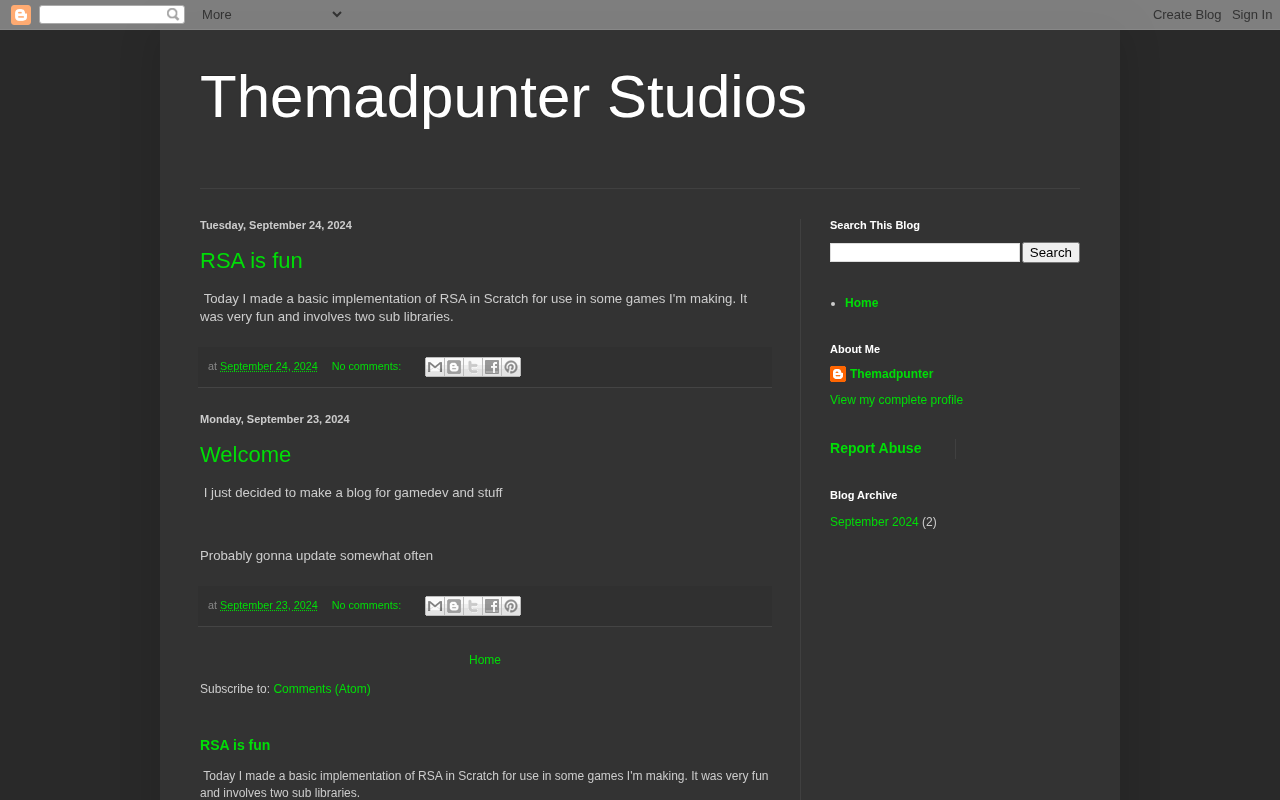Open the RSA is fun post title

click(x=251, y=261)
